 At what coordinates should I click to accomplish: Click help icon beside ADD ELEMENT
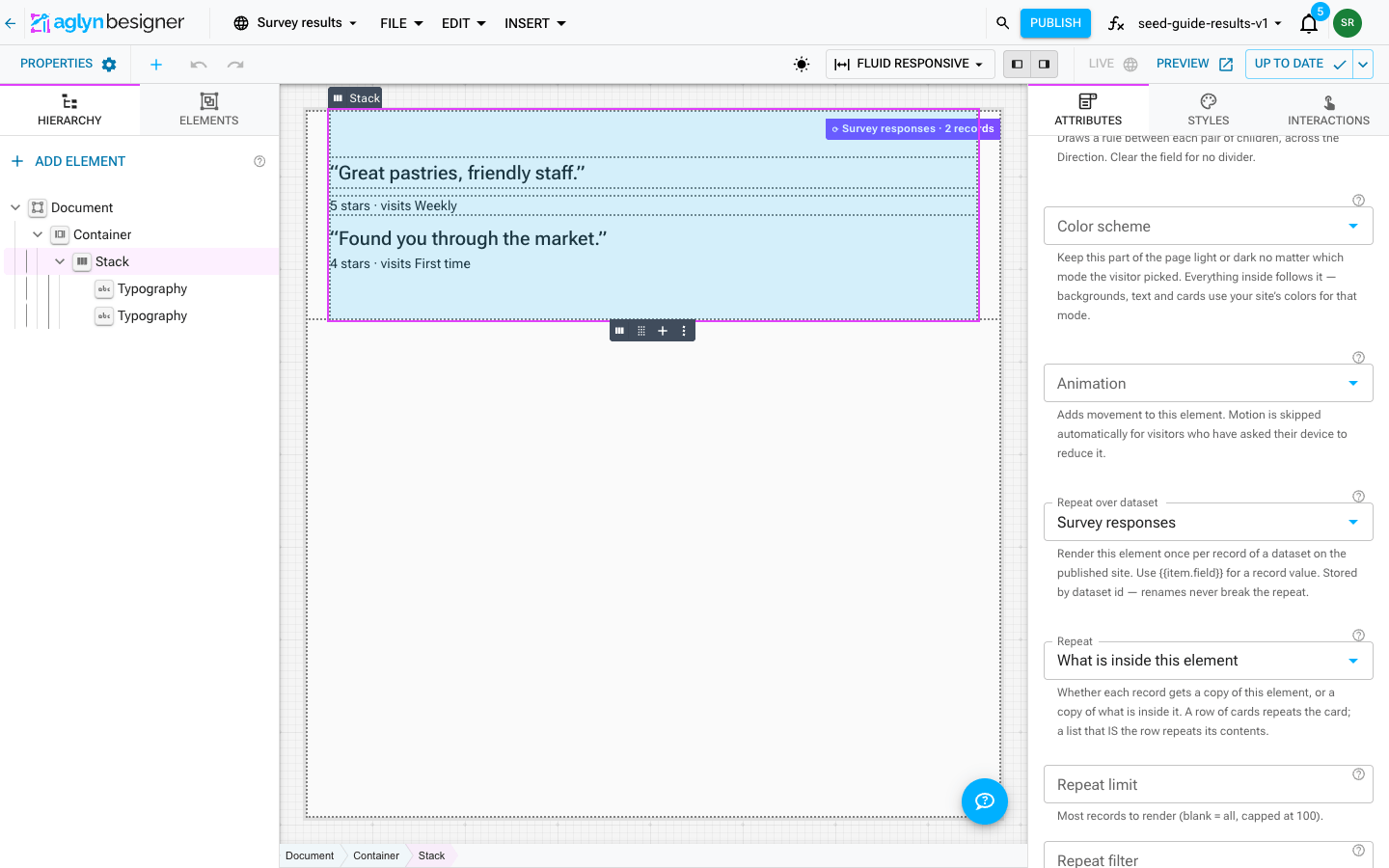pos(259,161)
